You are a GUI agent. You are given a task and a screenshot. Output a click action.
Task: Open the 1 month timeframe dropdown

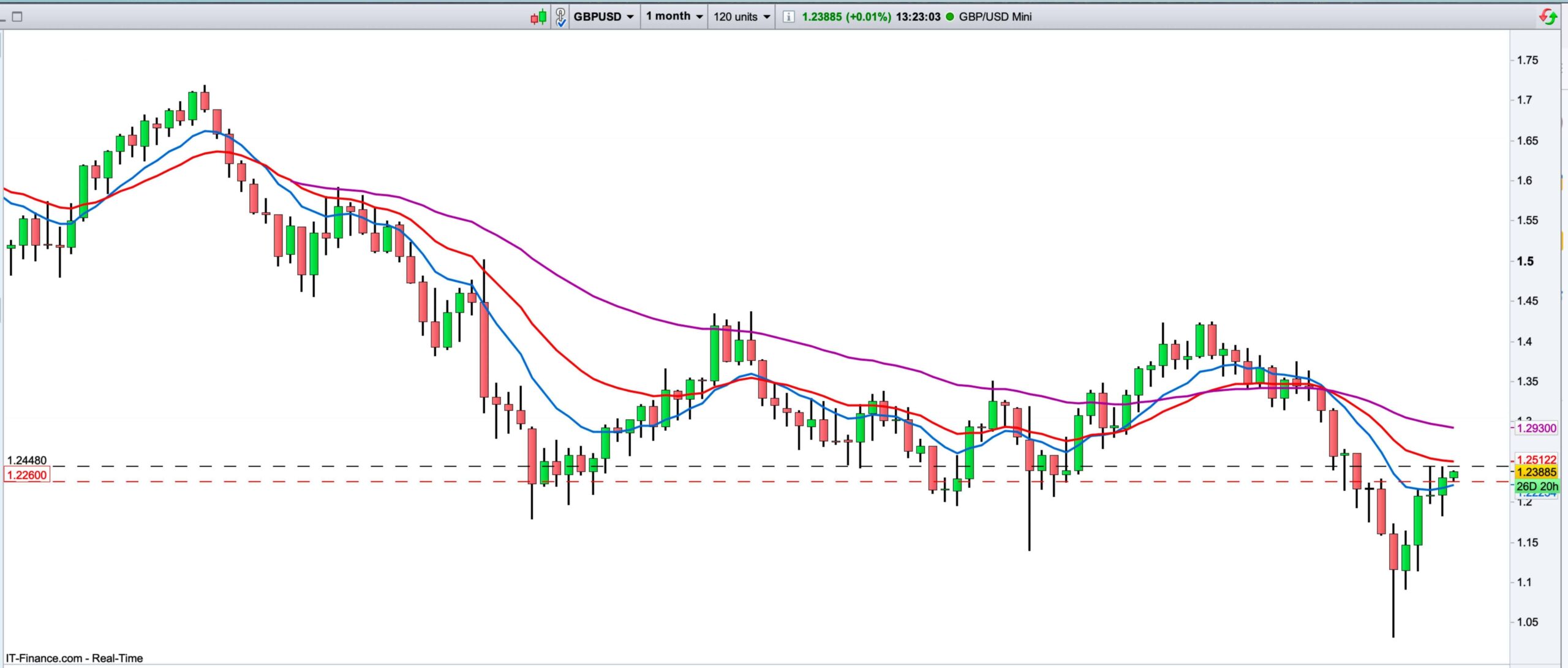coord(674,17)
